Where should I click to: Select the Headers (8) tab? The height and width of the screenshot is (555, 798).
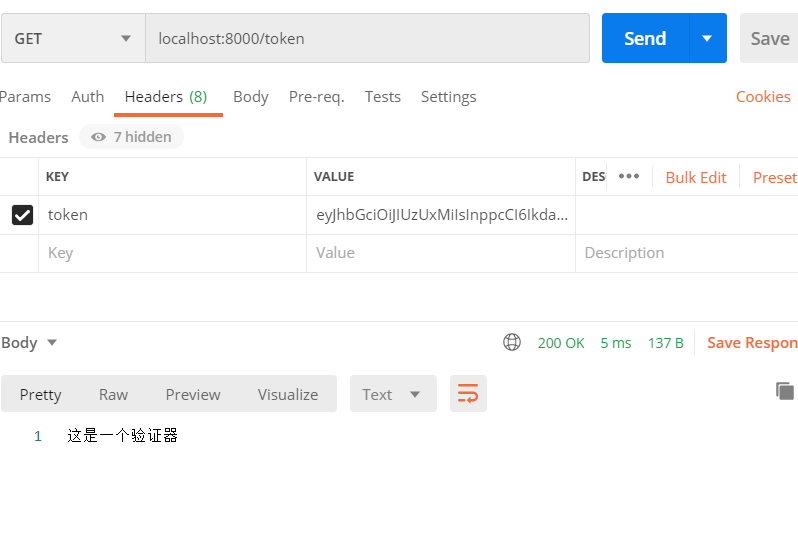click(166, 97)
